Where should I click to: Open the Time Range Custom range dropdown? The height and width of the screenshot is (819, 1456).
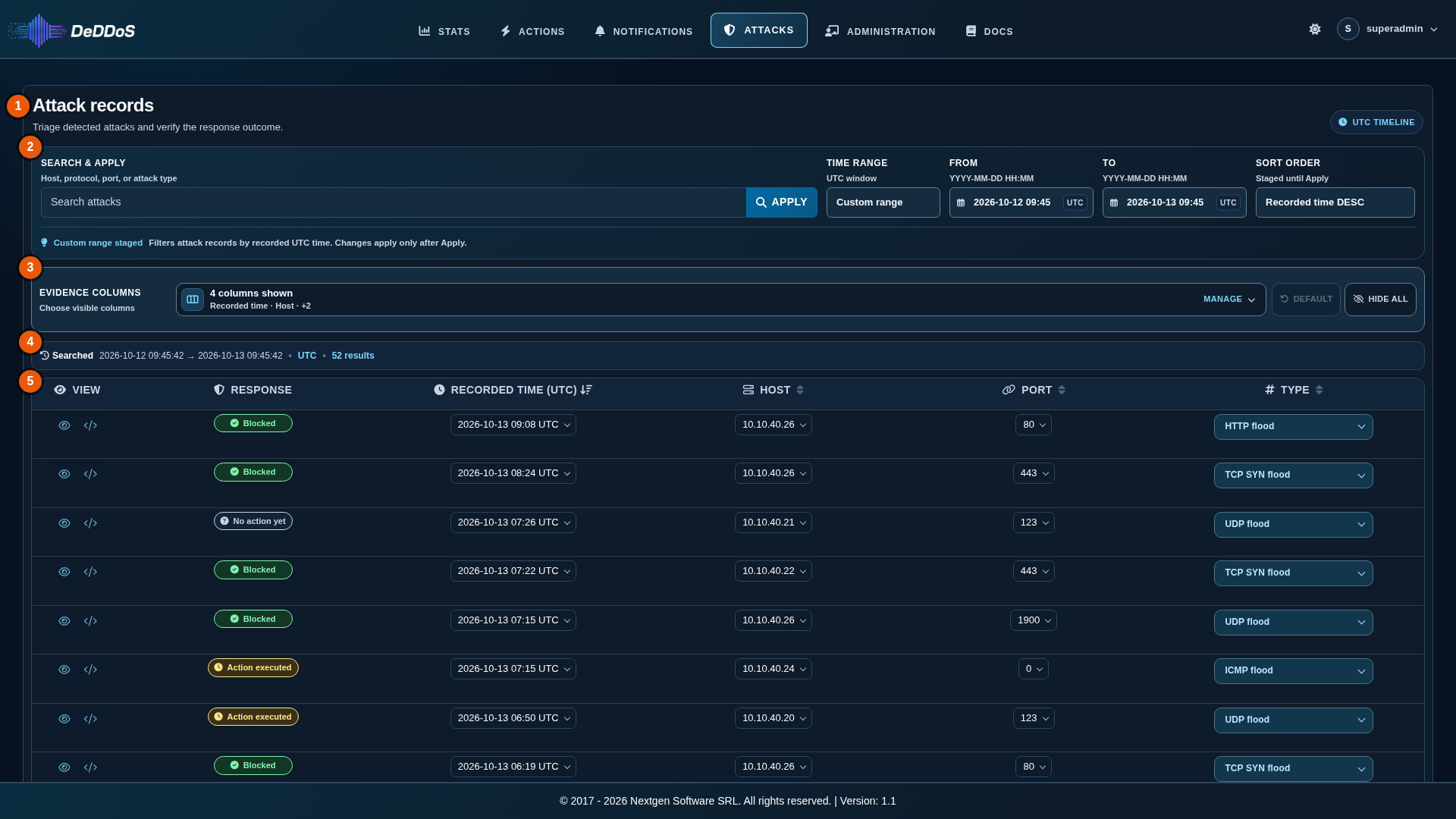883,202
